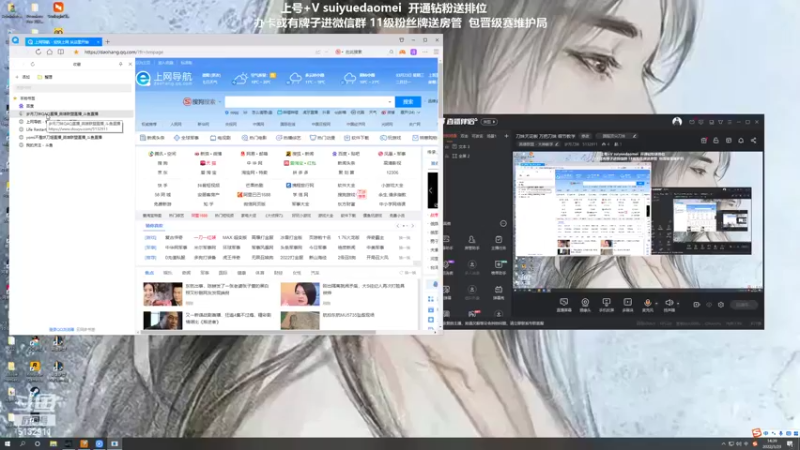
Task: Open the bell notifications icon in streaming app
Action: point(741,140)
